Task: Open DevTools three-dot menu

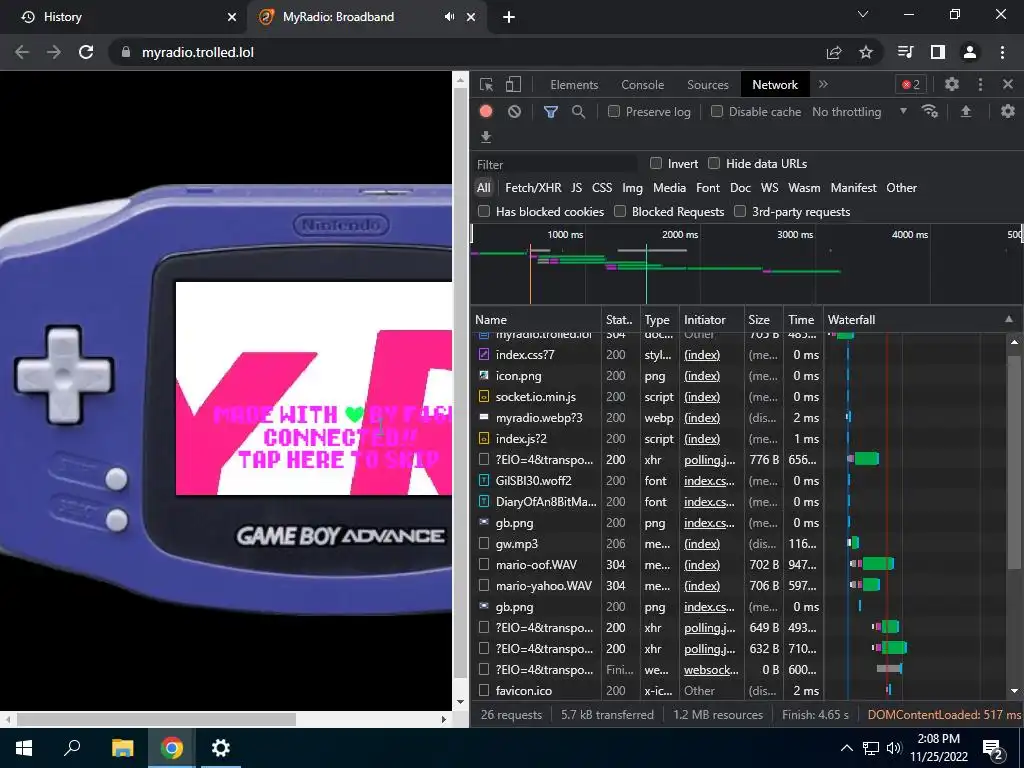Action: tap(980, 84)
